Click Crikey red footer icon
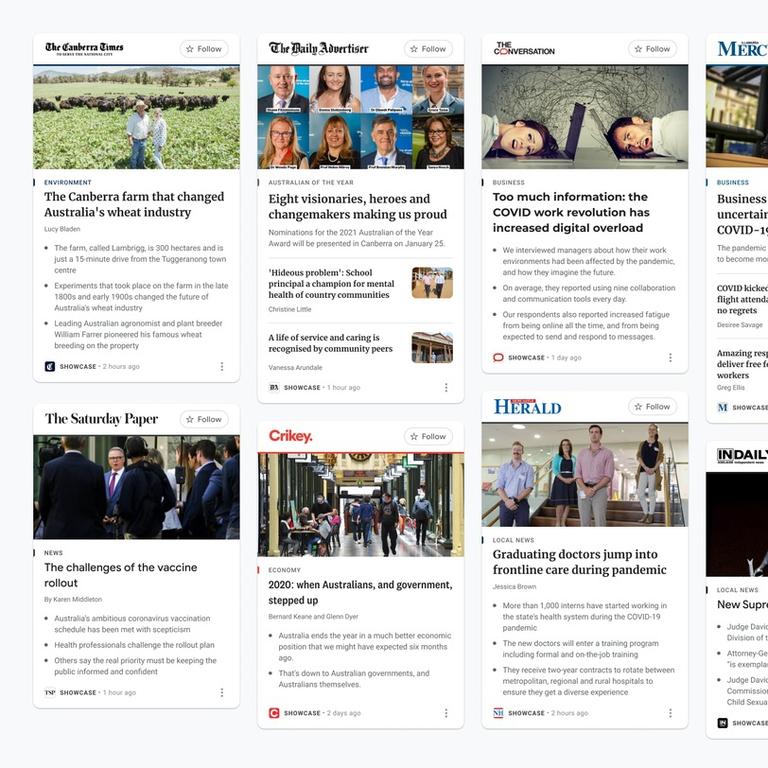Image resolution: width=768 pixels, height=768 pixels. click(274, 713)
